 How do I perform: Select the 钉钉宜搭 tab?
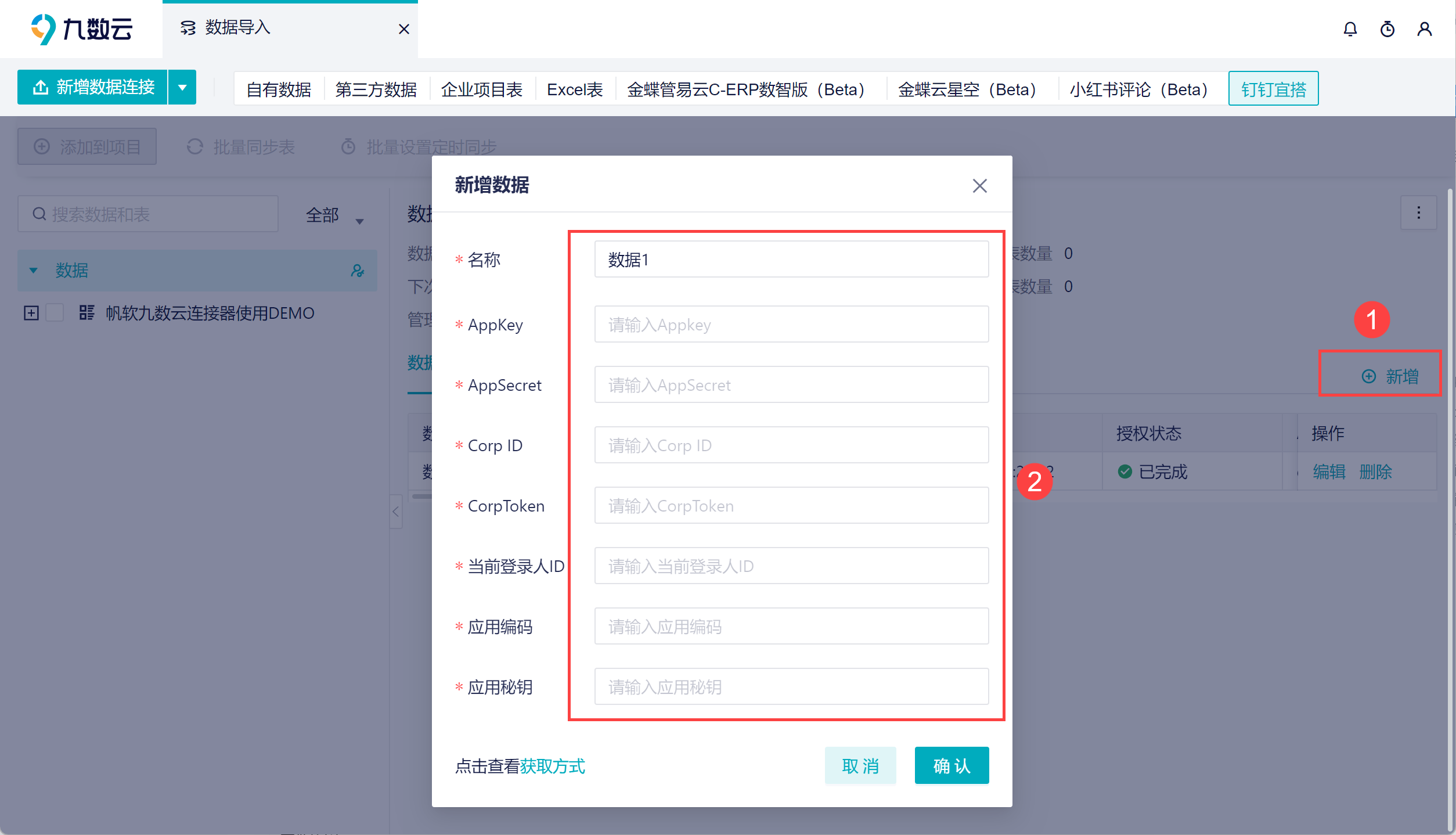point(1273,89)
